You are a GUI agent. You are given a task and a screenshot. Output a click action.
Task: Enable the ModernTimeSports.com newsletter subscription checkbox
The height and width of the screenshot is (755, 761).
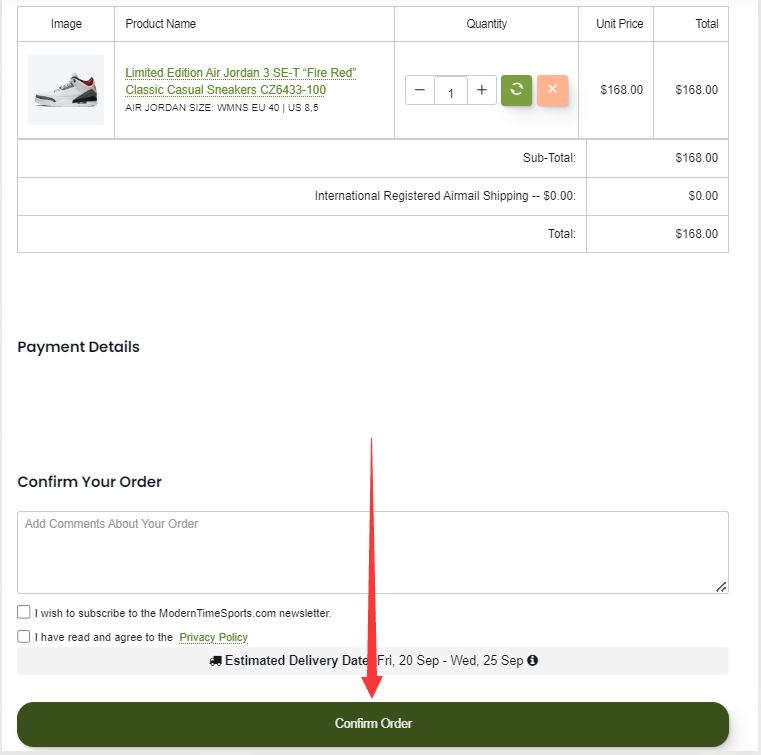pos(23,612)
